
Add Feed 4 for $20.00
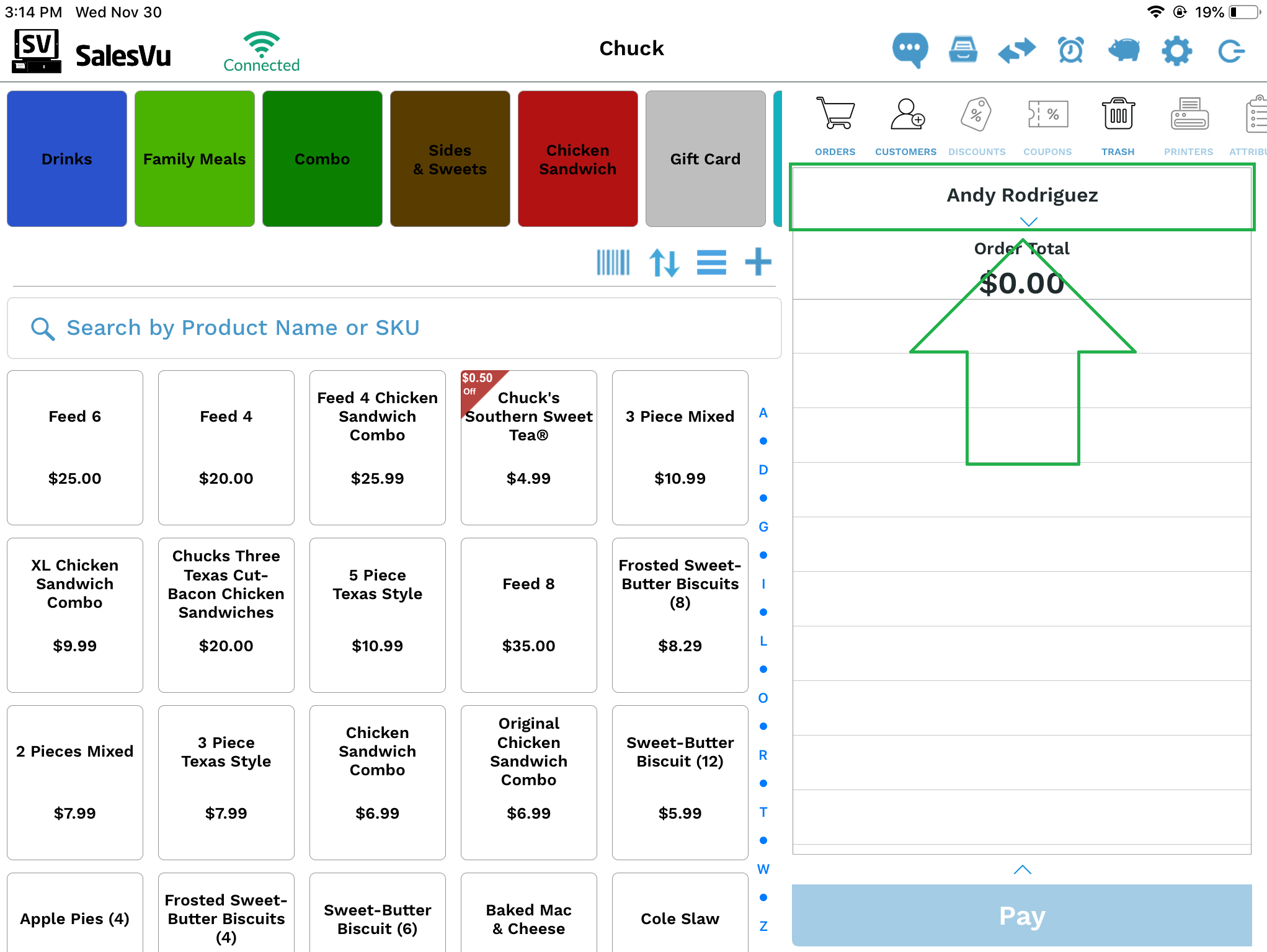[x=226, y=448]
